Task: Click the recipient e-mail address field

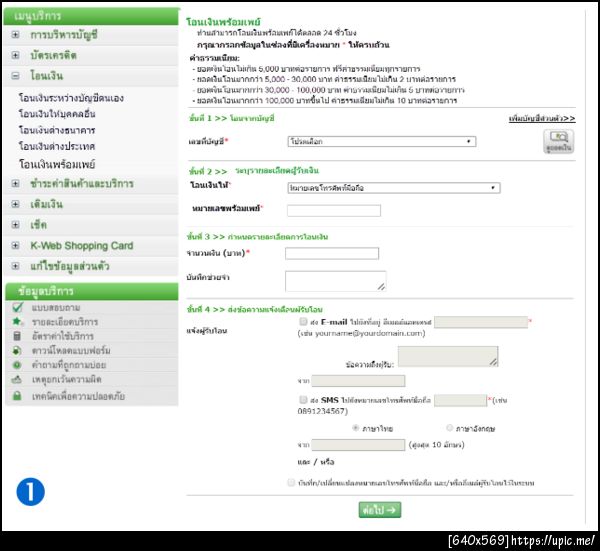Action: coord(481,322)
